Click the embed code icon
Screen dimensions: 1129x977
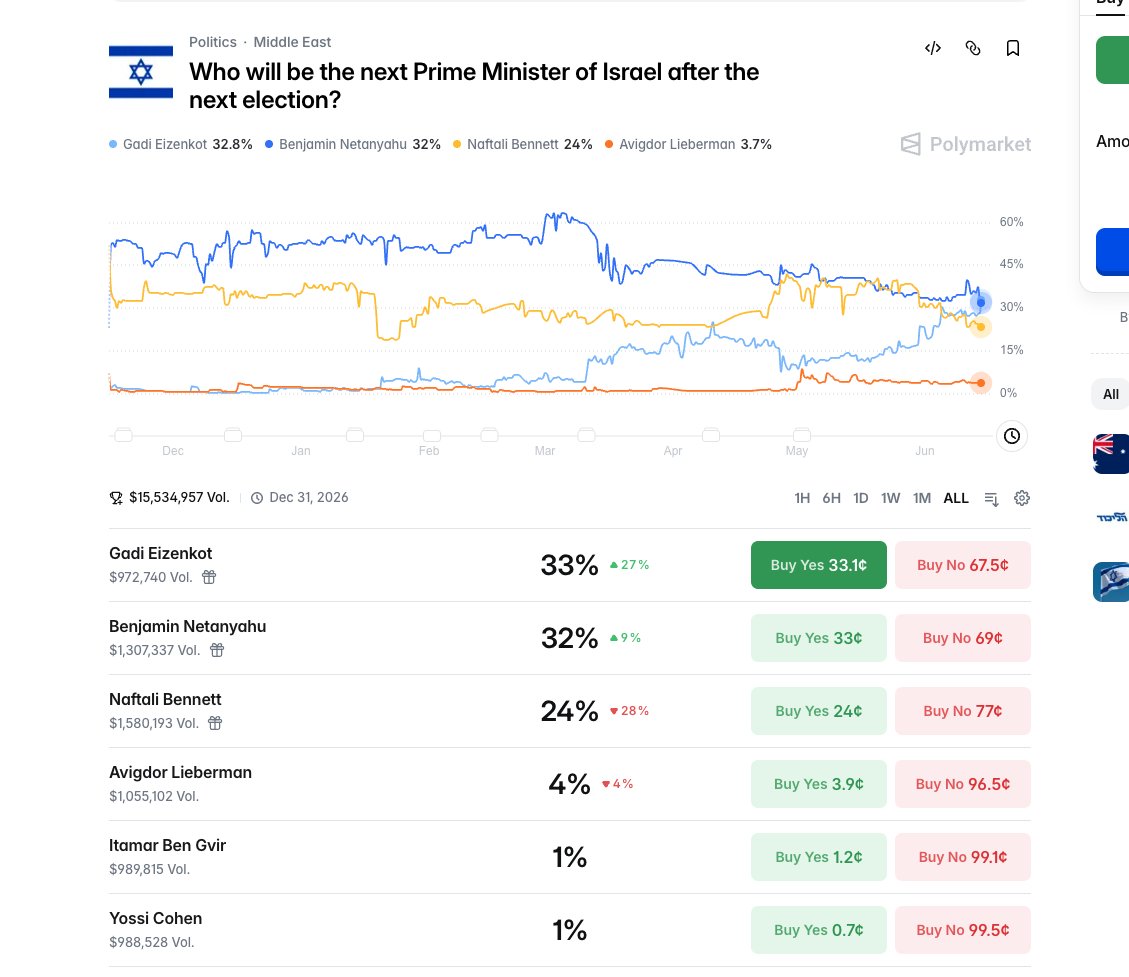(x=932, y=48)
